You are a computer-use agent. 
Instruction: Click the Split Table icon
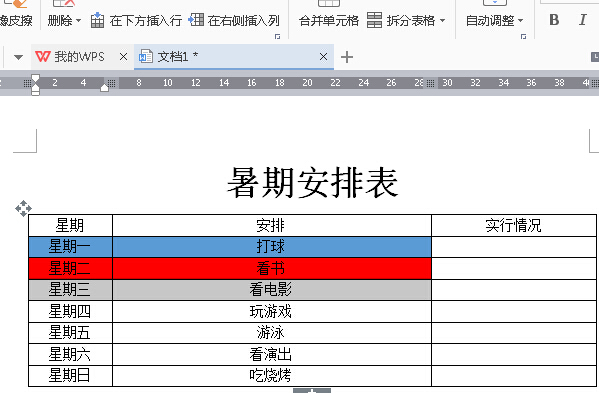click(374, 20)
